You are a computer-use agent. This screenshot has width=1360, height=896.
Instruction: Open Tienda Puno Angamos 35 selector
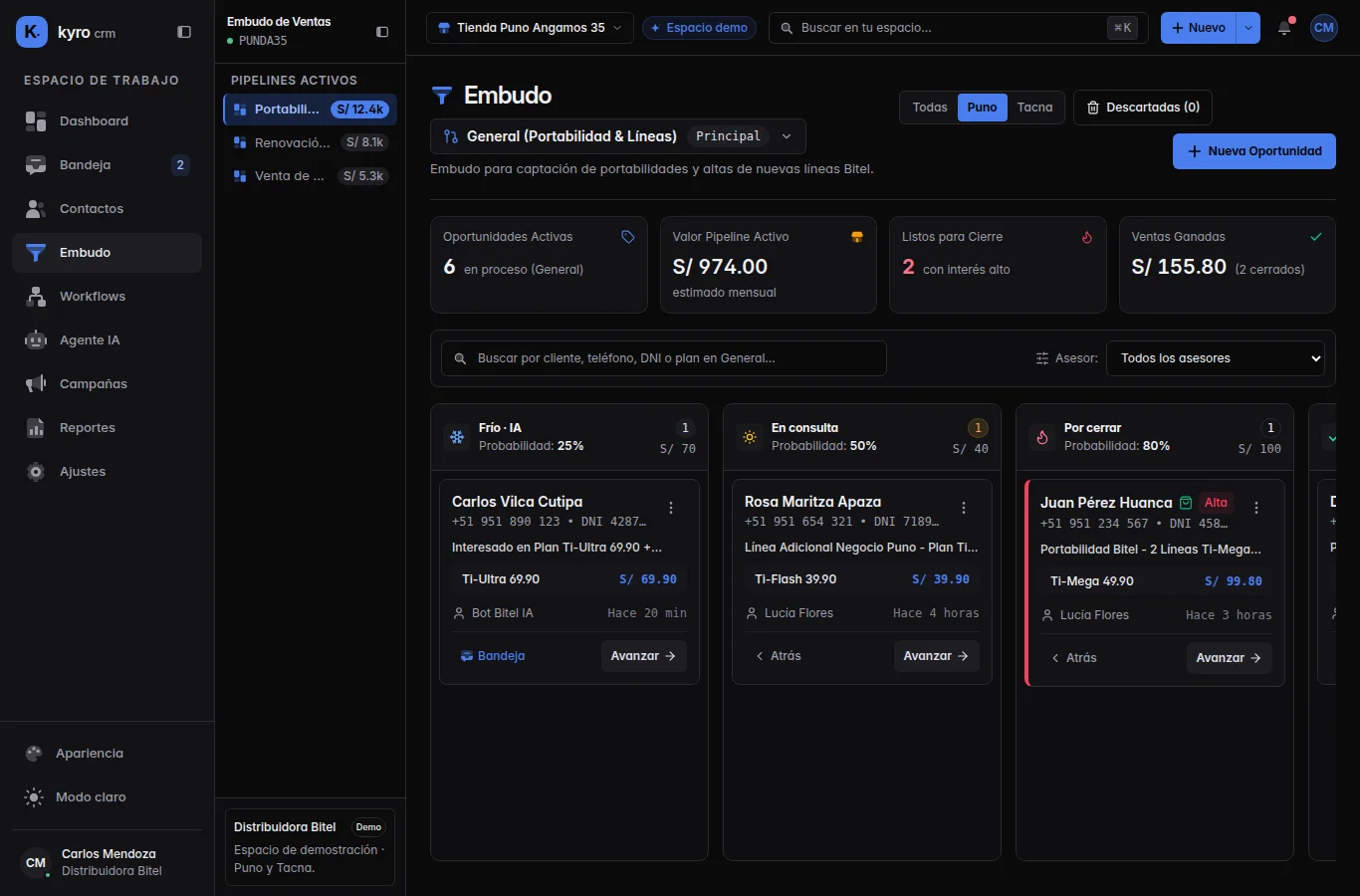click(530, 28)
